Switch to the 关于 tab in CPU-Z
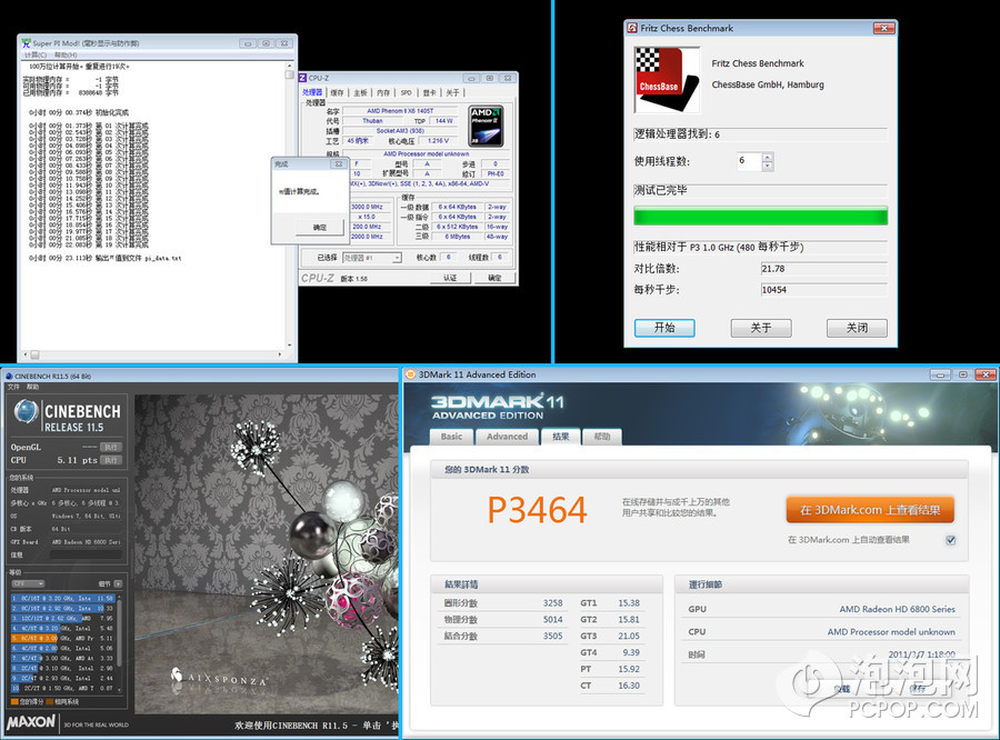The height and width of the screenshot is (740, 1000). pyautogui.click(x=453, y=92)
